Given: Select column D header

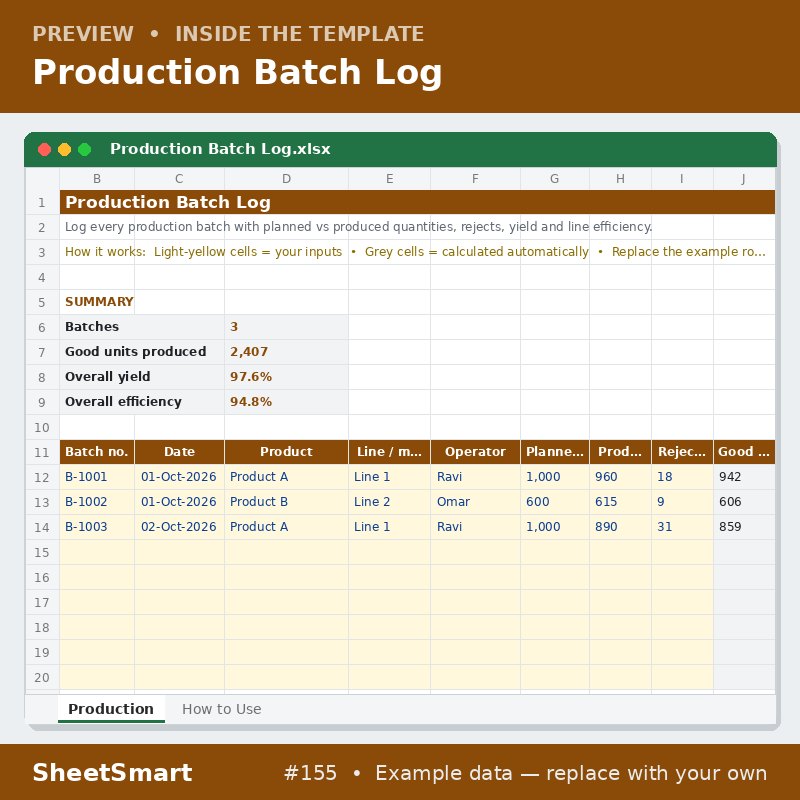Looking at the screenshot, I should pos(286,179).
